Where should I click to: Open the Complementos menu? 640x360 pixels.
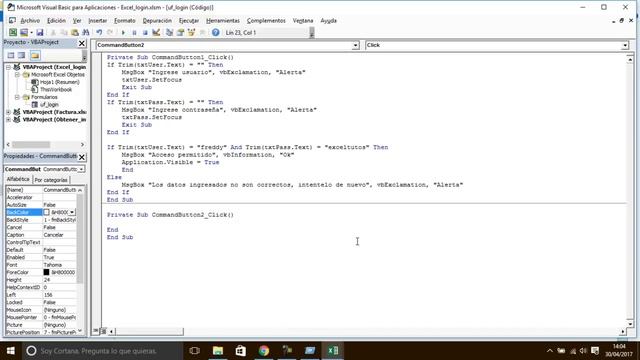coord(266,20)
